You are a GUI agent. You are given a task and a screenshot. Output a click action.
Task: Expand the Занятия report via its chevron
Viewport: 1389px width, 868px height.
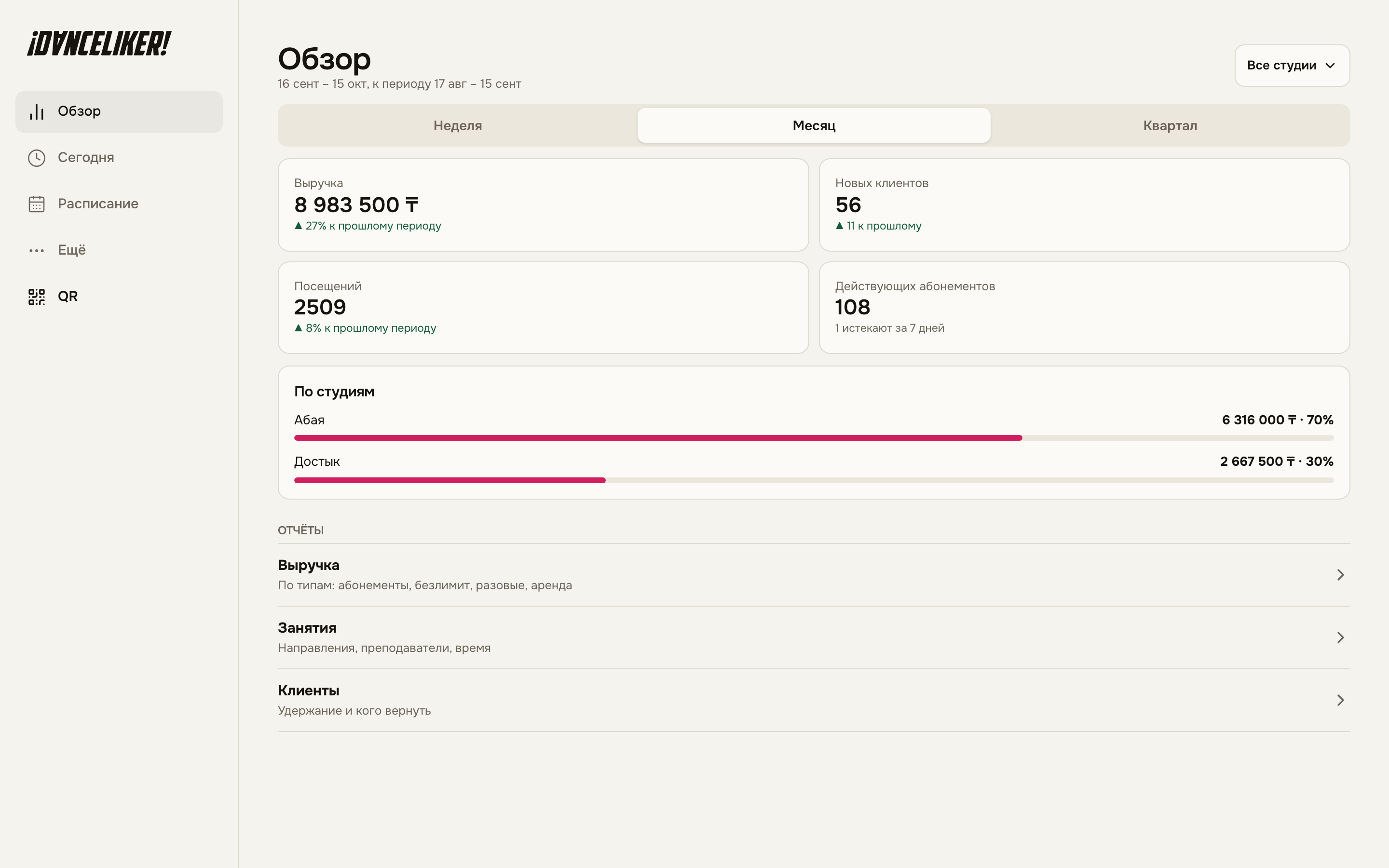tap(1340, 637)
